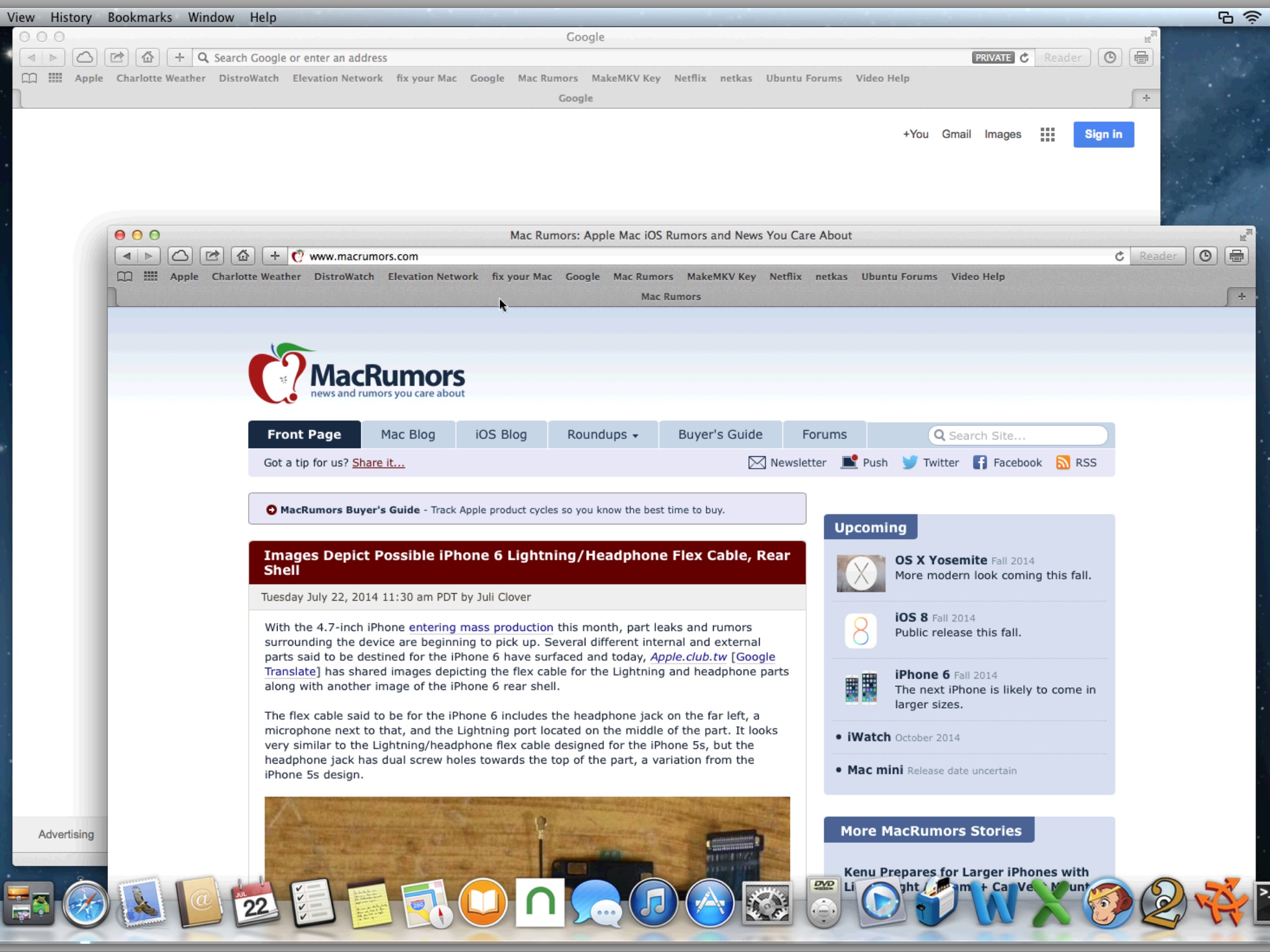The height and width of the screenshot is (952, 1270).
Task: Follow the 'Share it...' tip link
Action: pyautogui.click(x=378, y=463)
